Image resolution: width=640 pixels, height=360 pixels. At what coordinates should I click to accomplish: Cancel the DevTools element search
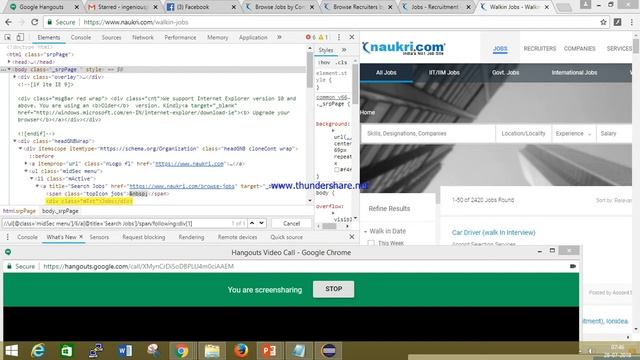tap(291, 223)
